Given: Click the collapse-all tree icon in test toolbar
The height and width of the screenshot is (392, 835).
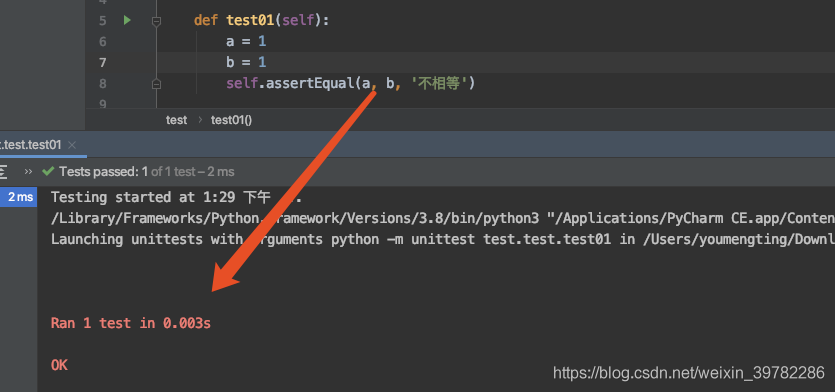Looking at the screenshot, I should (x=3, y=172).
